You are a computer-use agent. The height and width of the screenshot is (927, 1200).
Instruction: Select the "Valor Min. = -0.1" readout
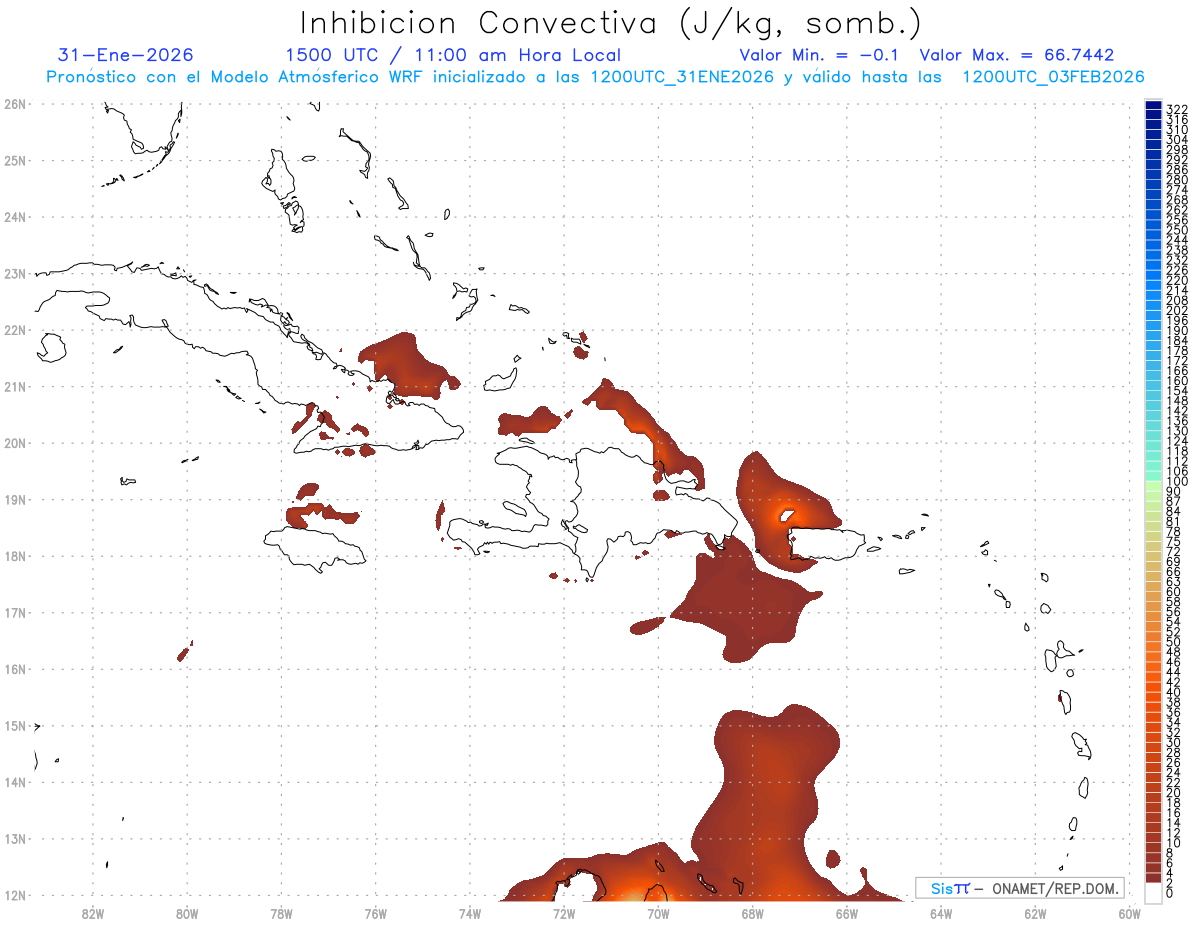[821, 55]
